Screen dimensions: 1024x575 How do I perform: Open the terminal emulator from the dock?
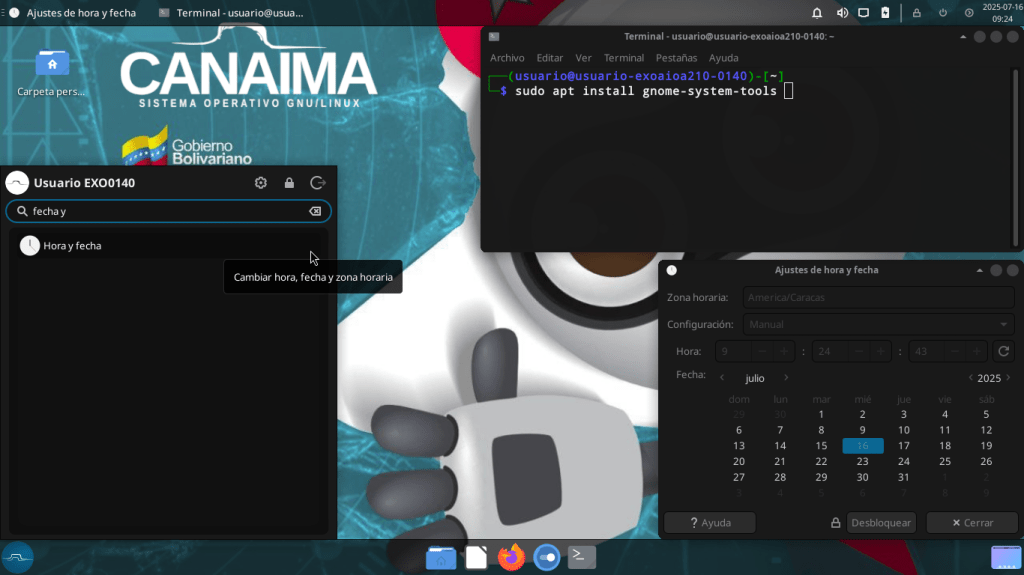[582, 557]
